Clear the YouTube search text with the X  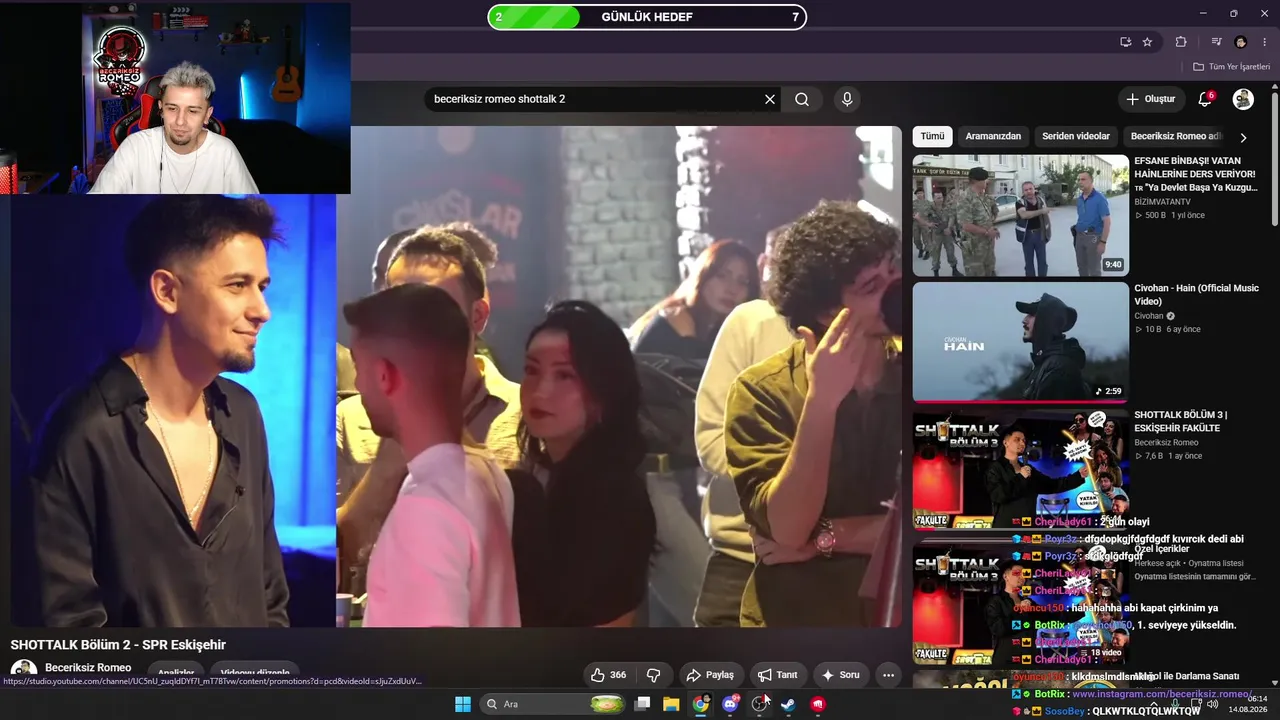click(770, 99)
